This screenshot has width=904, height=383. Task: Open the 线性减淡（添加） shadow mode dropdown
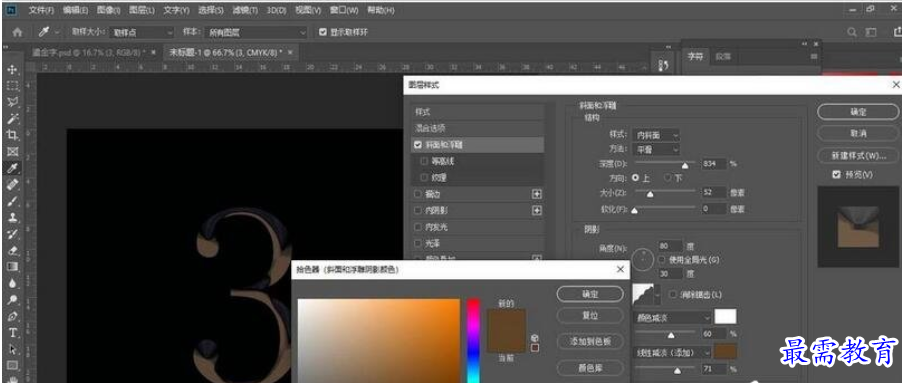pos(672,352)
